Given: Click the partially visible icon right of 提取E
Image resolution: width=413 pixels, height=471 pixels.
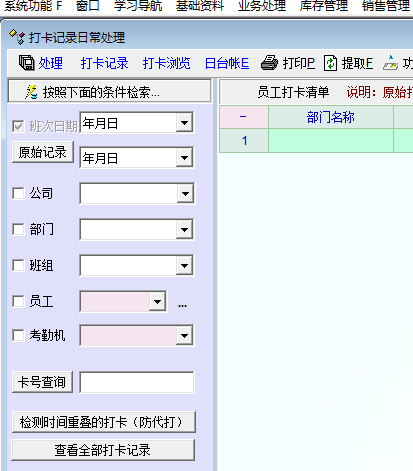Looking at the screenshot, I should [390, 63].
